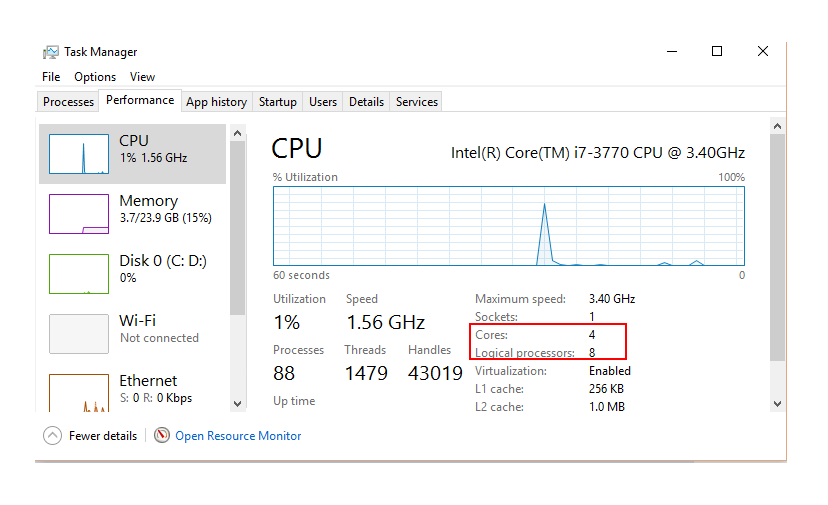This screenshot has width=828, height=505.
Task: Go to the Startup tab
Action: pyautogui.click(x=277, y=102)
